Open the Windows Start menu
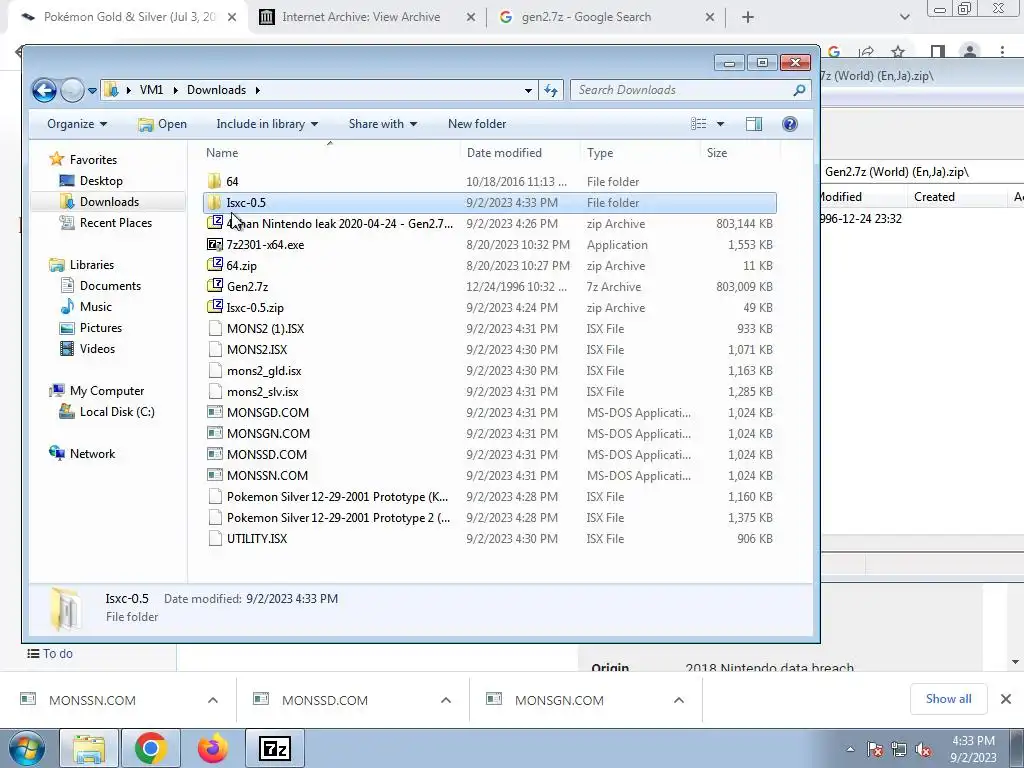 click(x=25, y=748)
